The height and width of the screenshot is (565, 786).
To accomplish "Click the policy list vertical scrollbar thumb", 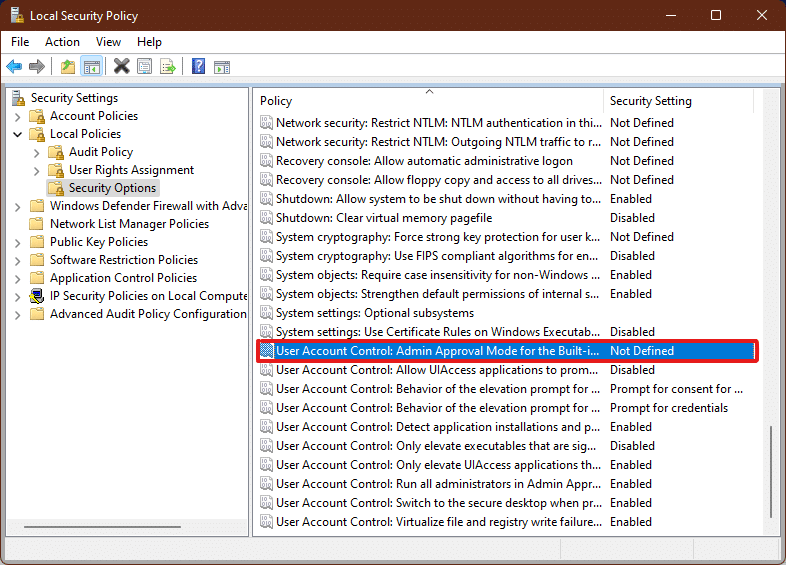I will [x=771, y=472].
